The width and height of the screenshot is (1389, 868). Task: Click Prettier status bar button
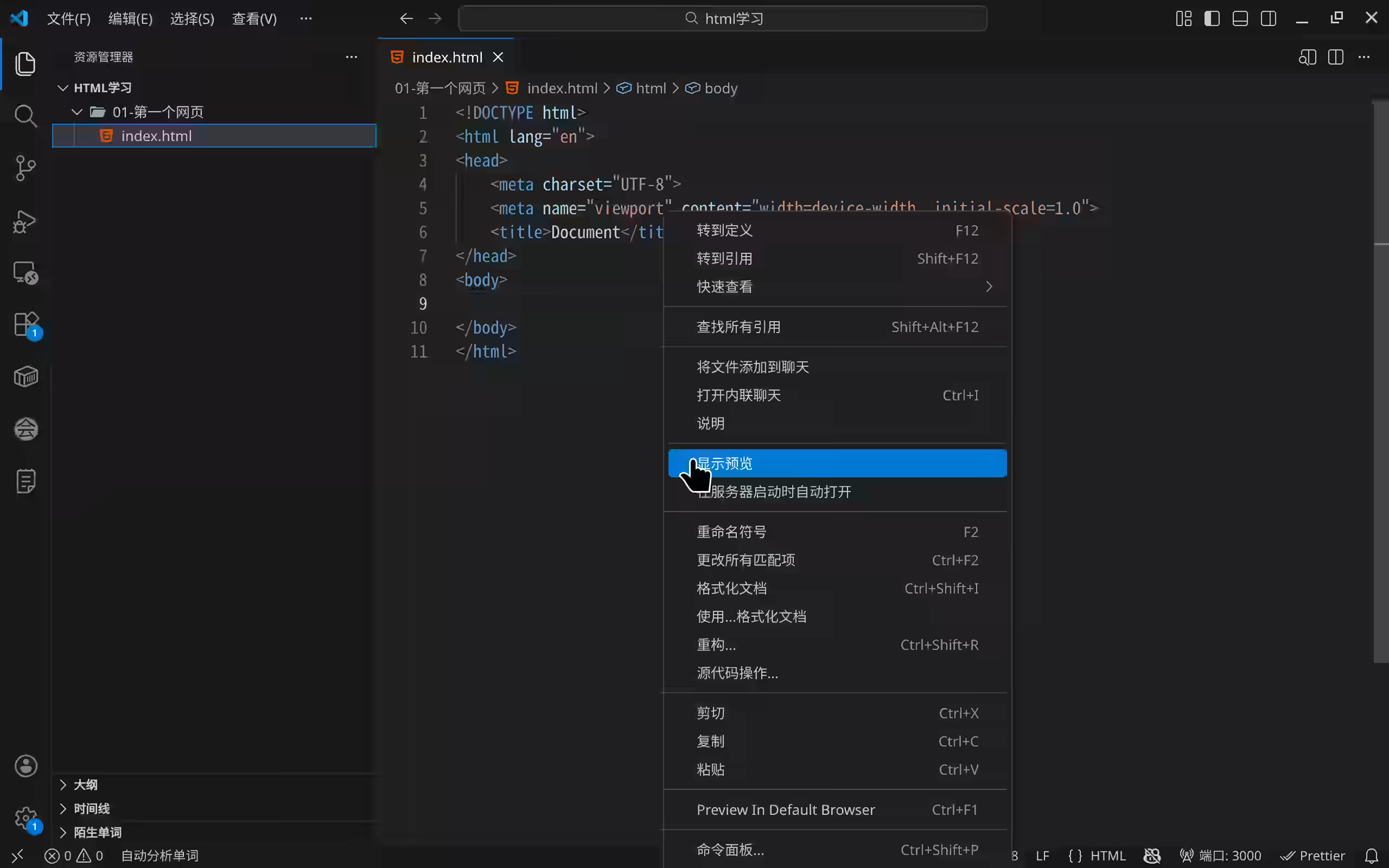pyautogui.click(x=1313, y=856)
